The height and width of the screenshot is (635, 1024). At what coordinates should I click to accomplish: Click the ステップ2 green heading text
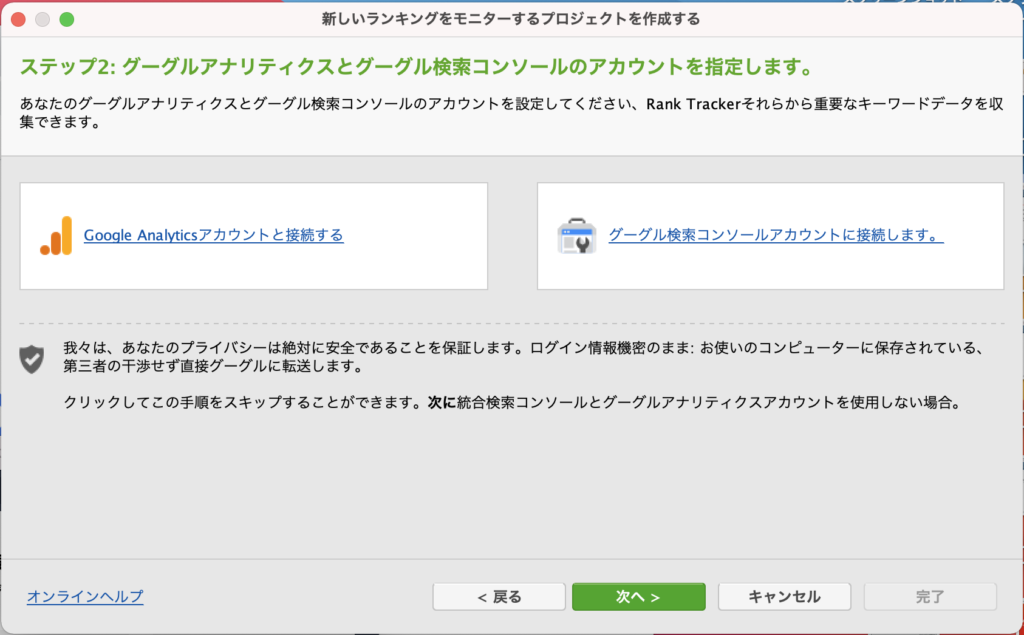417,67
